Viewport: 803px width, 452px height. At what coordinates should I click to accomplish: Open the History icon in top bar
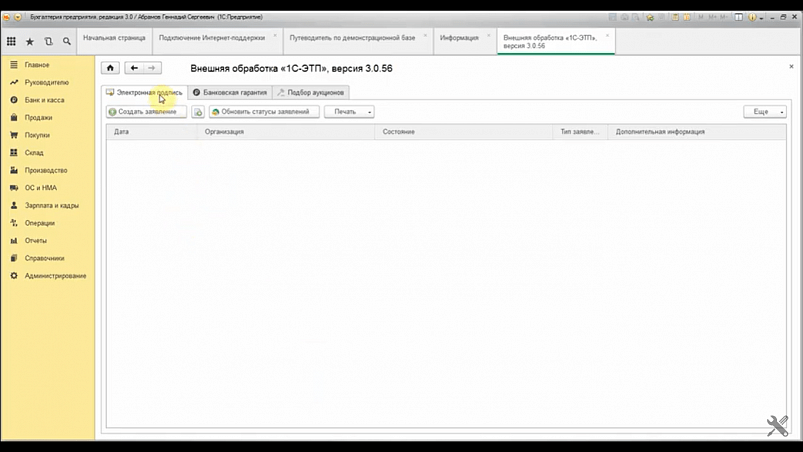pyautogui.click(x=48, y=41)
